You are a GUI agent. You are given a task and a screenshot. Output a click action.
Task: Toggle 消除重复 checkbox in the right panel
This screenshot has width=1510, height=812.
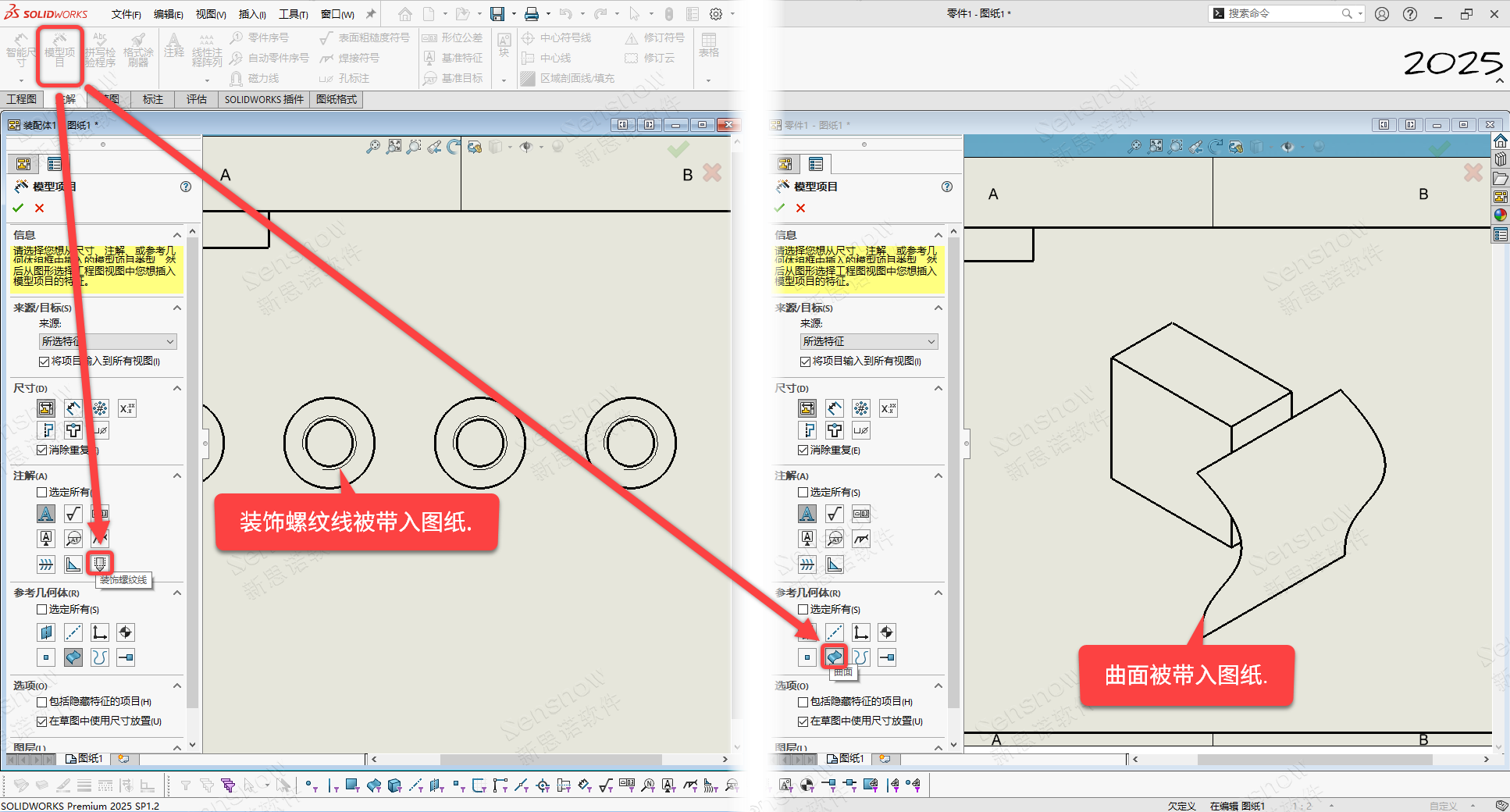point(803,451)
